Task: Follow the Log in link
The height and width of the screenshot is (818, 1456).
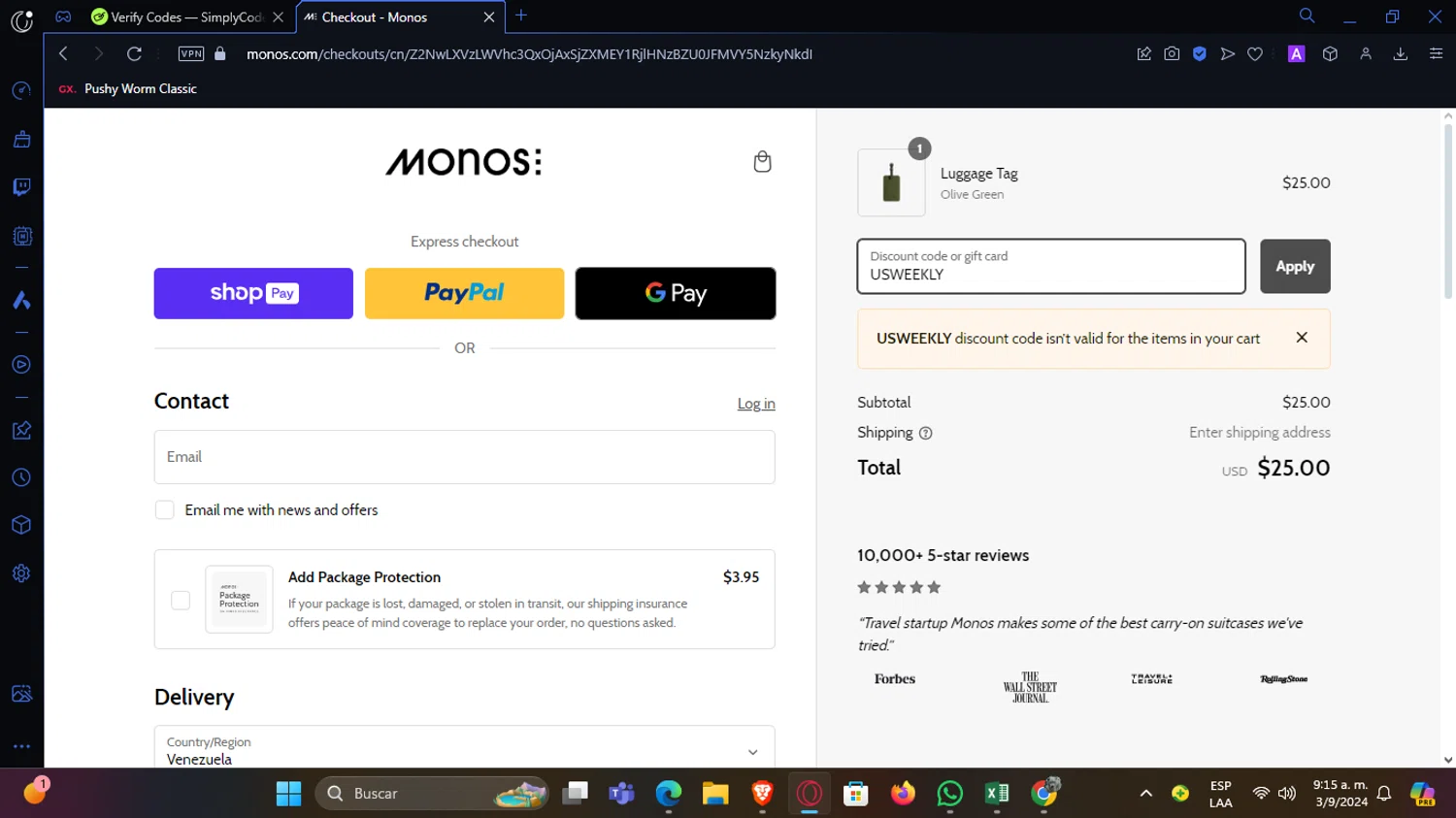Action: click(x=756, y=404)
